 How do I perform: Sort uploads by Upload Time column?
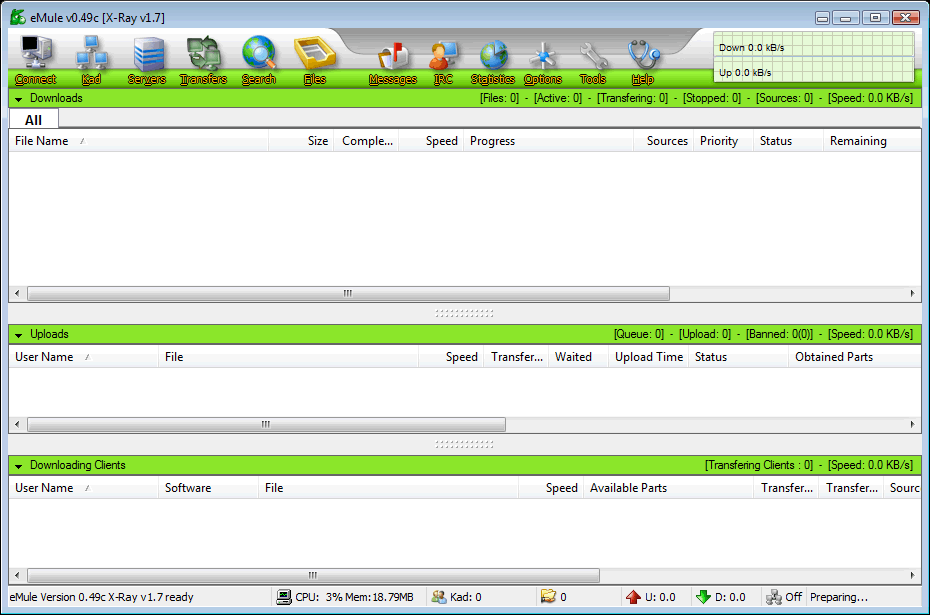click(648, 357)
